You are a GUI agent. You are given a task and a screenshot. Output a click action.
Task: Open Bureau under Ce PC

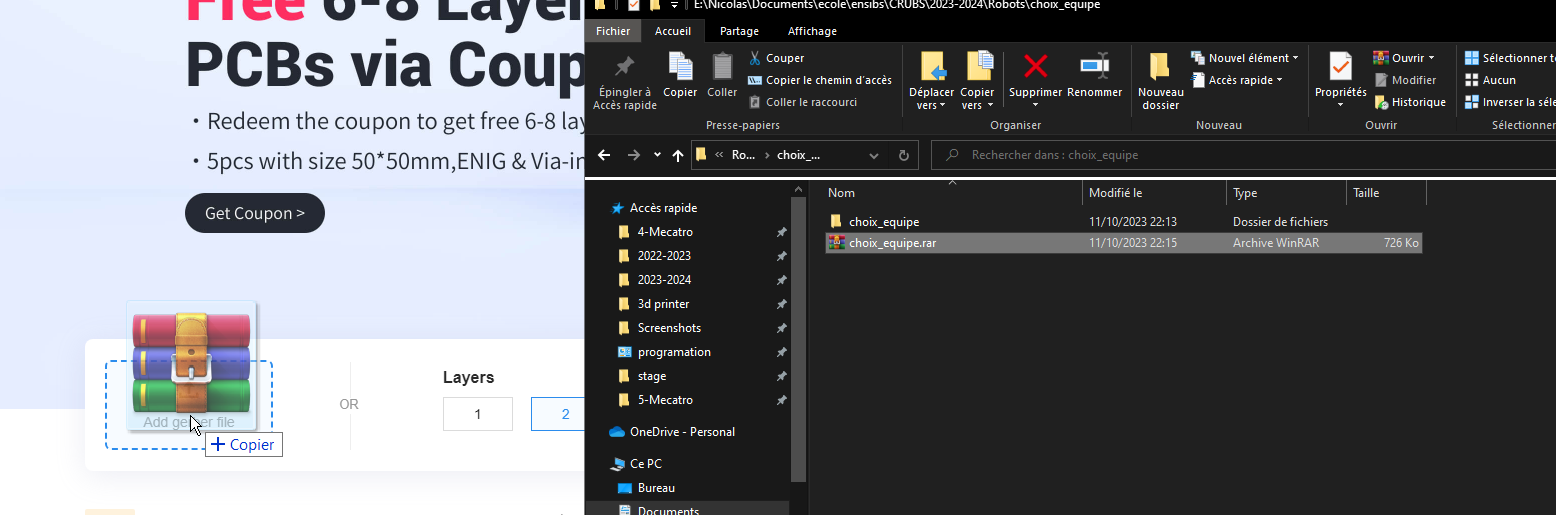[656, 488]
